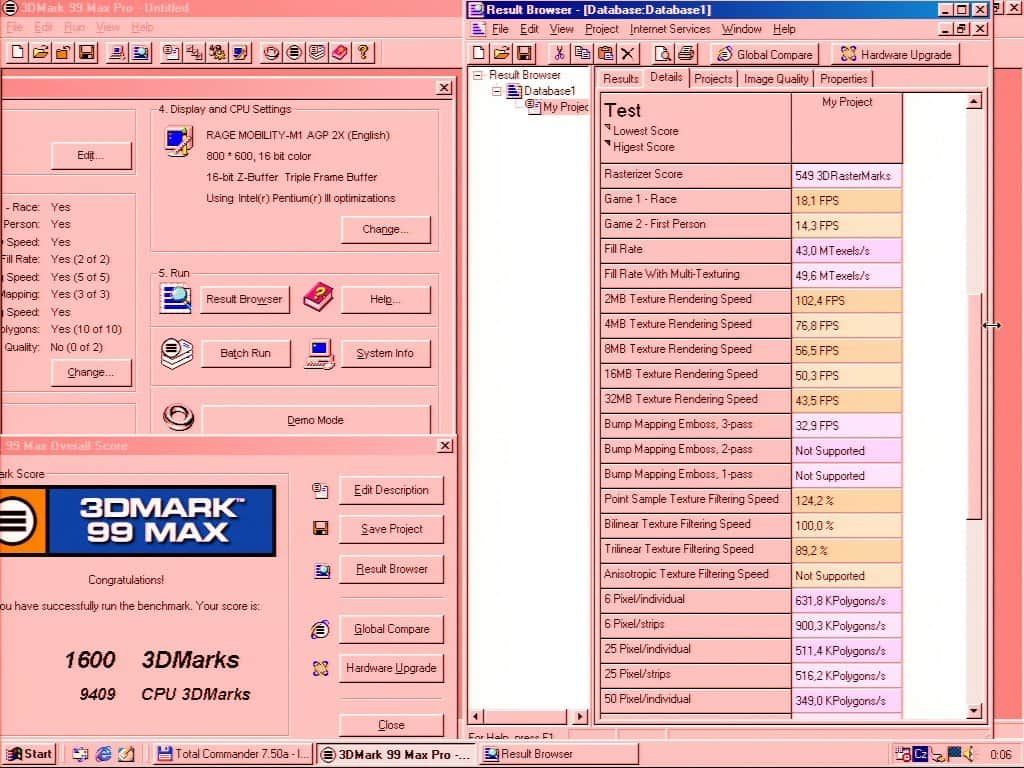
Task: Open File menu in Result Browser
Action: click(x=500, y=29)
